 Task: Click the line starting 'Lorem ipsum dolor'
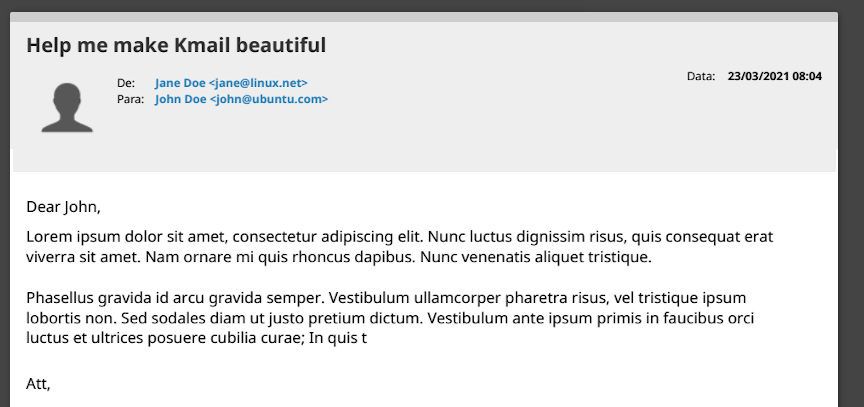[x=399, y=237]
